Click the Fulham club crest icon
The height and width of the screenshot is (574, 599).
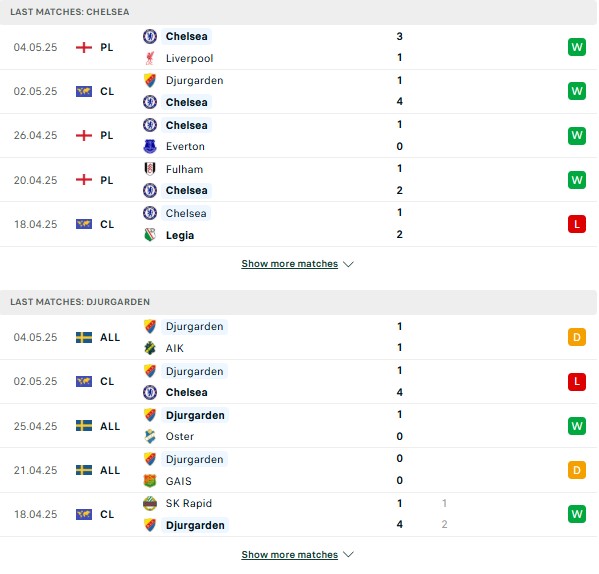(150, 169)
